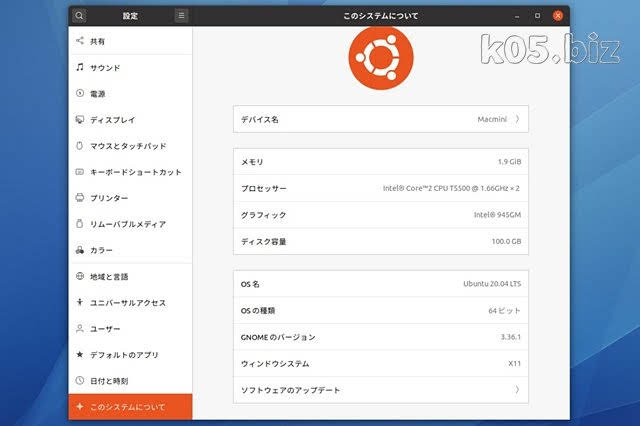Minimize the Settings window

click(517, 16)
